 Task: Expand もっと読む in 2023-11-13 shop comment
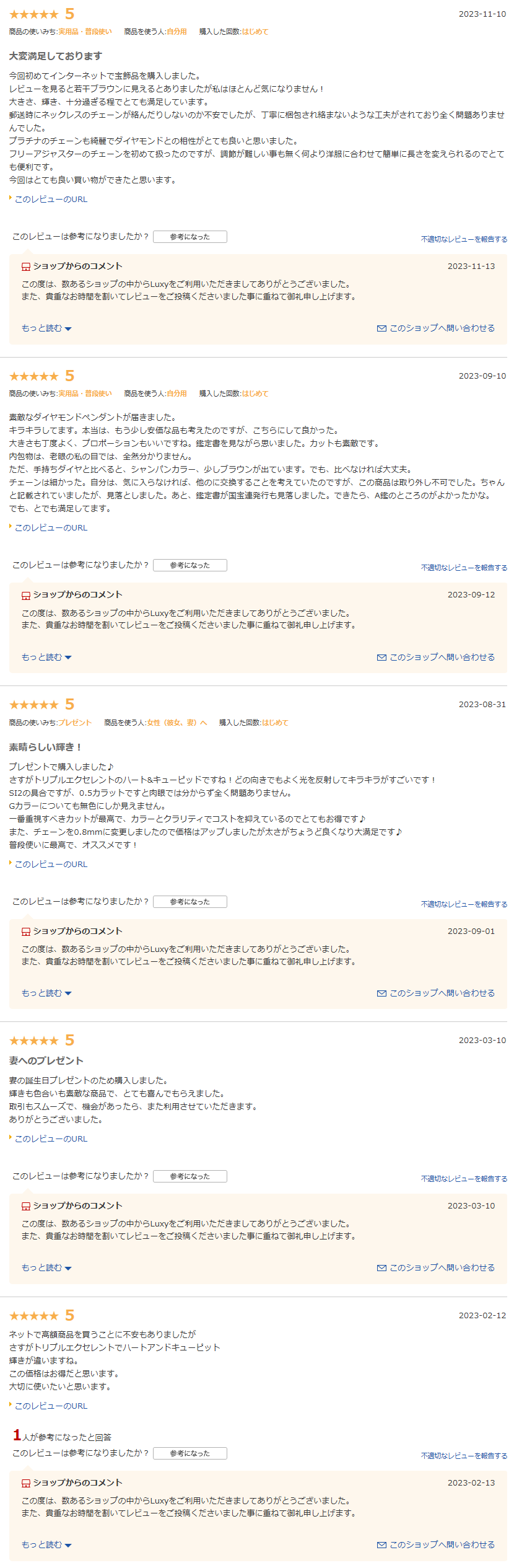point(46,328)
